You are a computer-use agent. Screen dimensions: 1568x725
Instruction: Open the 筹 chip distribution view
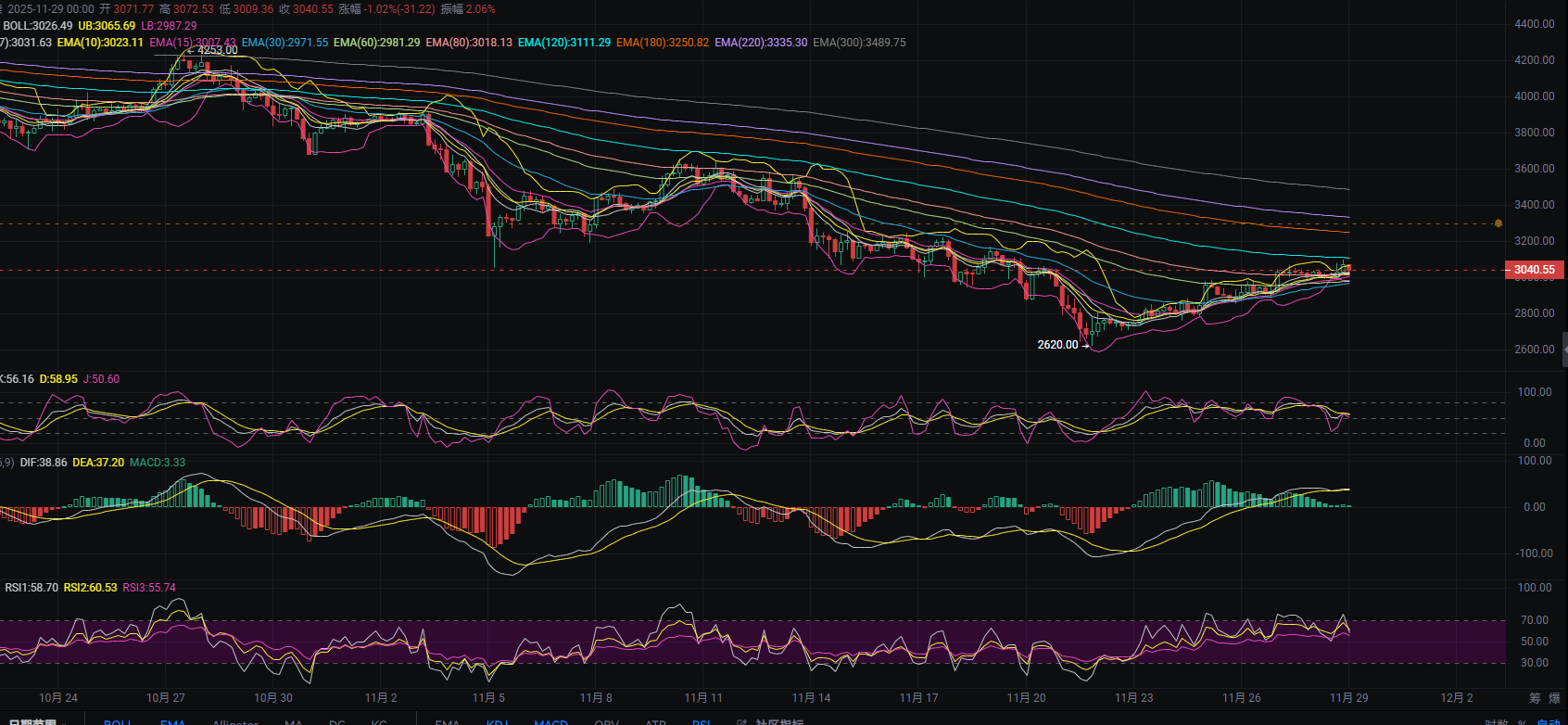point(1535,698)
